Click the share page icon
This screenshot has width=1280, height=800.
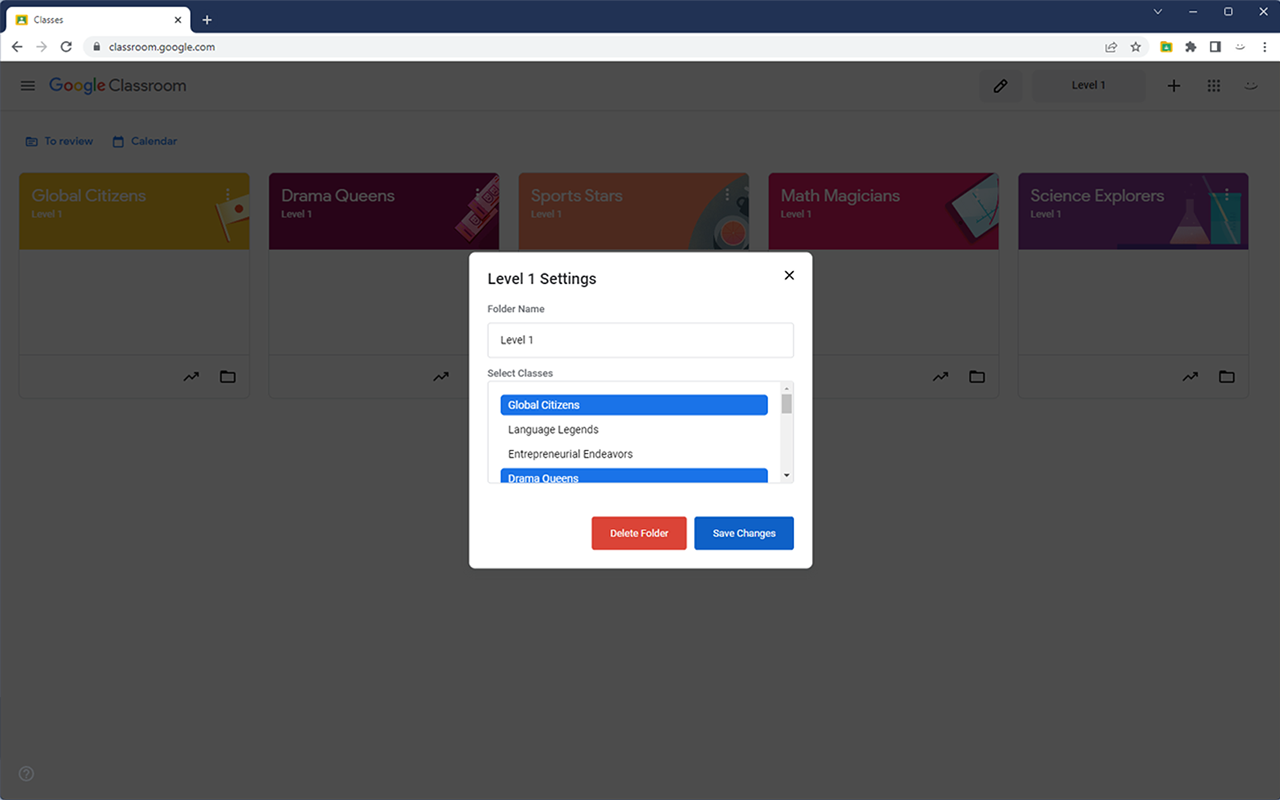[x=1111, y=47]
